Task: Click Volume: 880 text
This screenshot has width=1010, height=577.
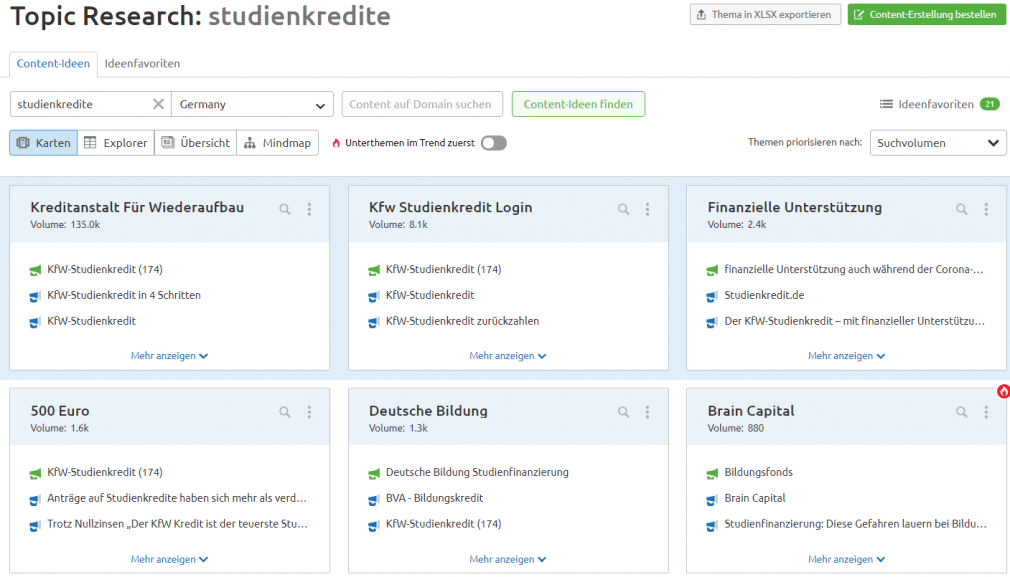Action: [736, 428]
